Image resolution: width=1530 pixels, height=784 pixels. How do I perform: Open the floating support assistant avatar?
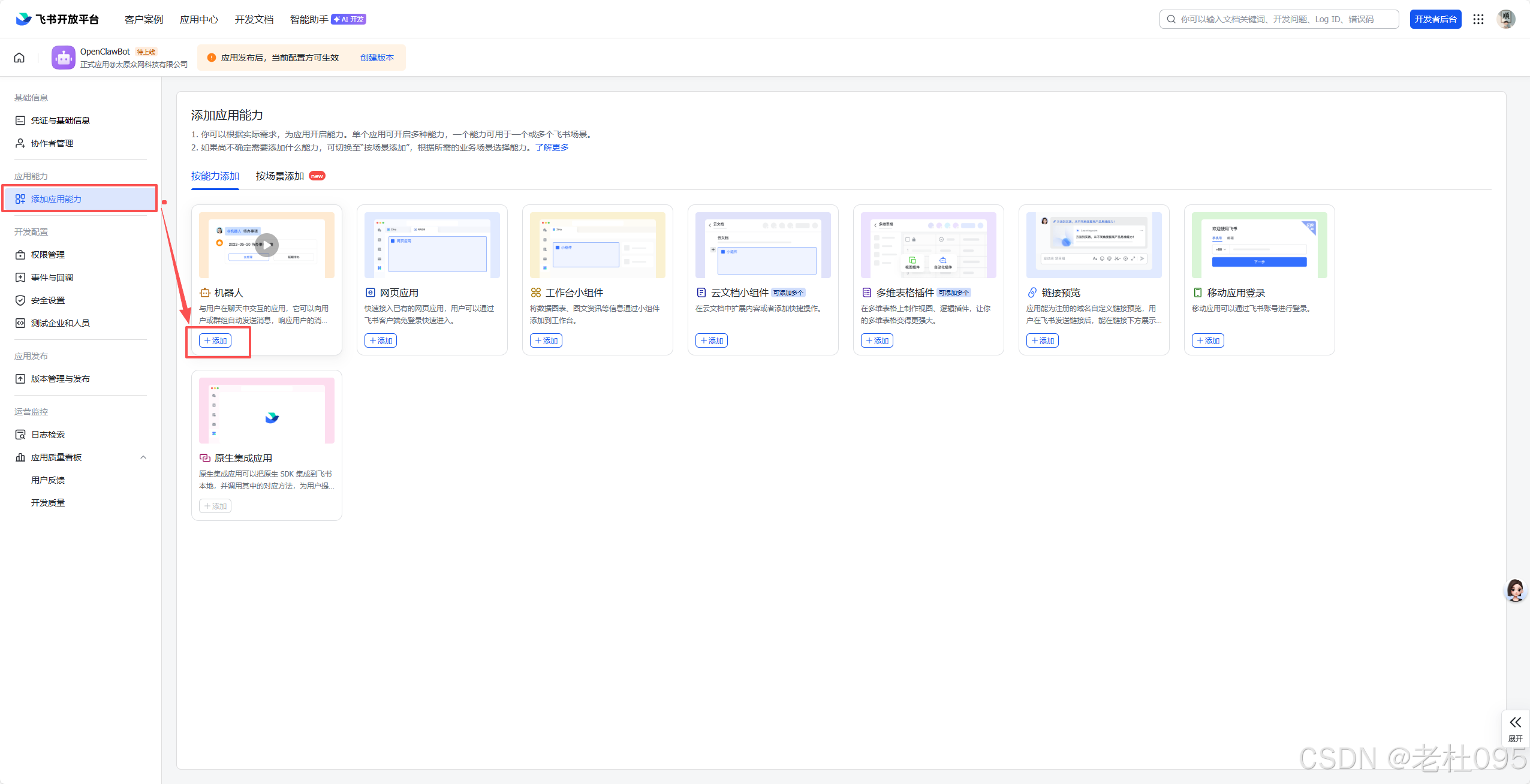point(1516,590)
